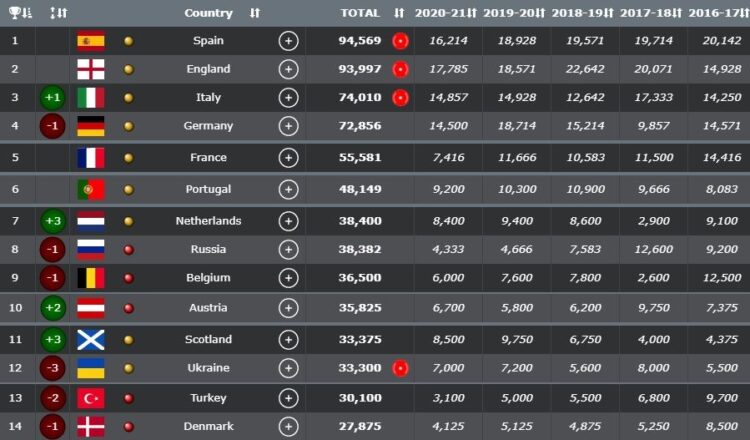This screenshot has width=750, height=440.
Task: Click the red badge beside Ukraine's total
Action: (400, 368)
